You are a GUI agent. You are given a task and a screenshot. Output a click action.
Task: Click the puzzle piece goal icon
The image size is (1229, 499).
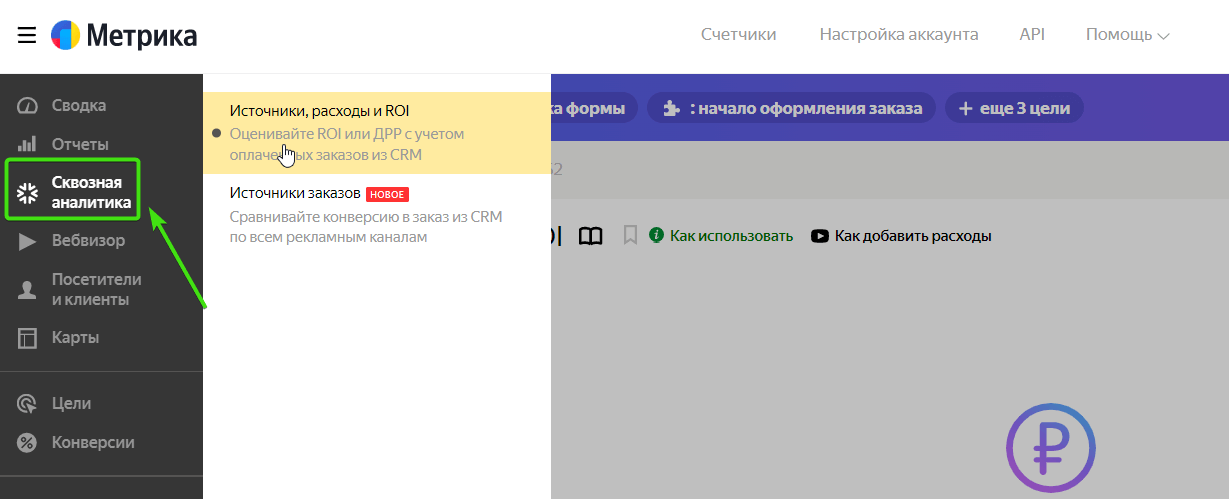(670, 108)
